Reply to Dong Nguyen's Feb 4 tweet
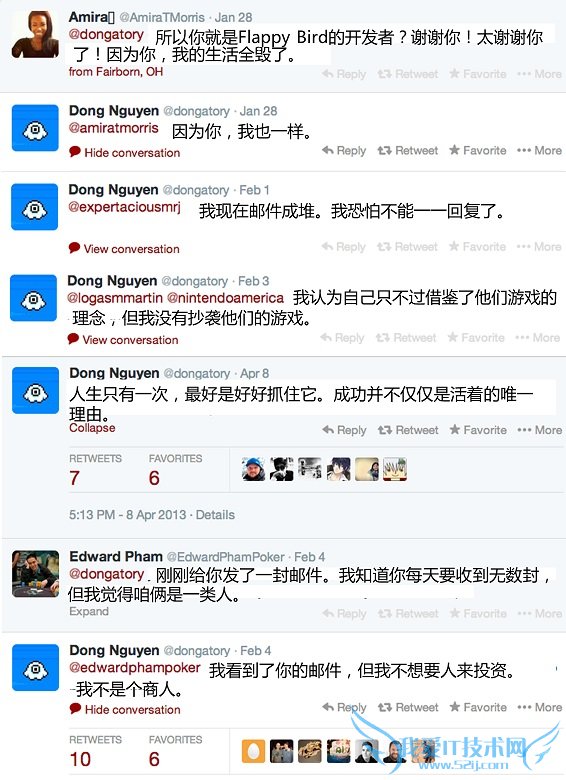Screen dimensions: 566x780 344,707
